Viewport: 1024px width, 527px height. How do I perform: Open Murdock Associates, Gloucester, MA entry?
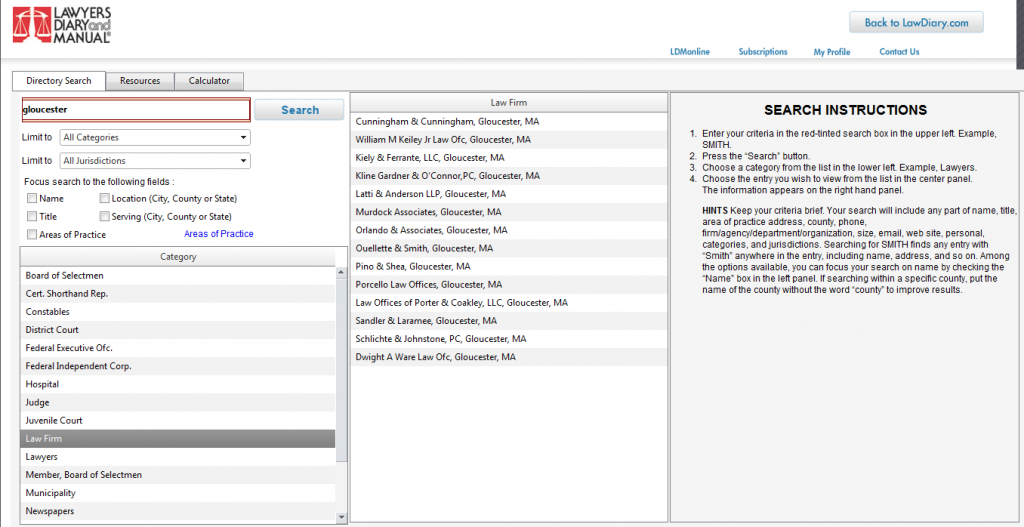tap(509, 212)
